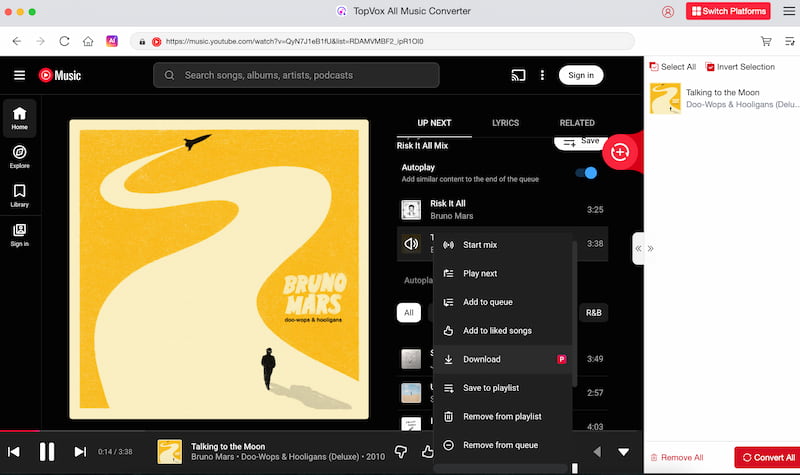Open the task list icon at top right
The height and width of the screenshot is (475, 800).
click(789, 41)
